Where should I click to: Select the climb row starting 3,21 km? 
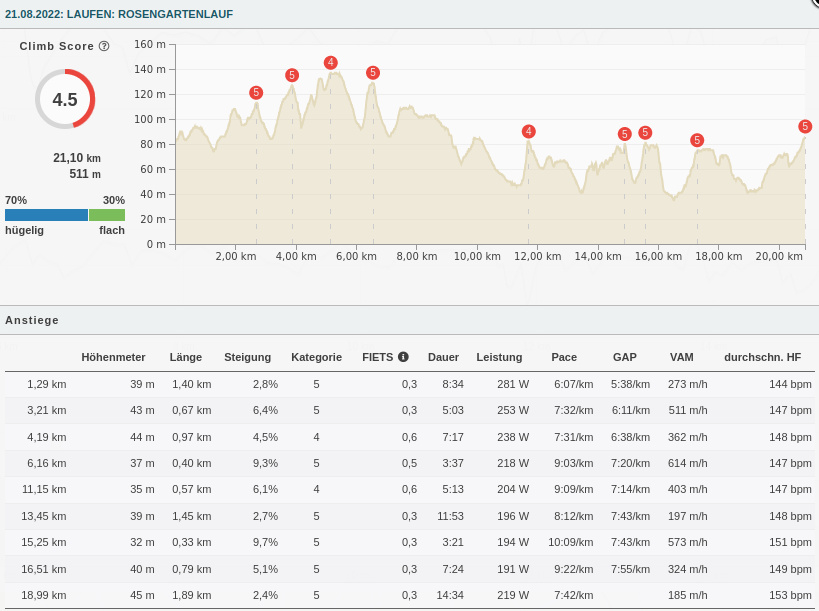(x=410, y=410)
